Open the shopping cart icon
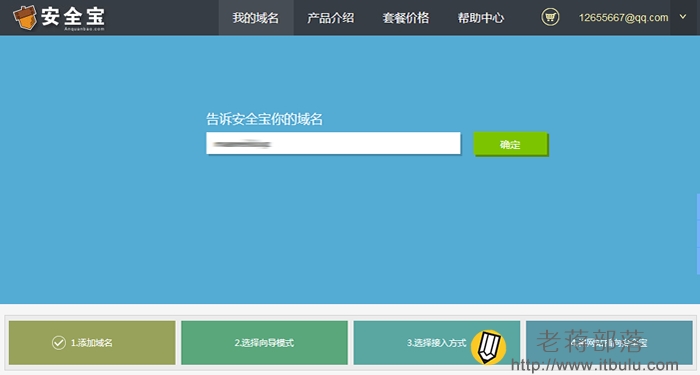 [550, 17]
